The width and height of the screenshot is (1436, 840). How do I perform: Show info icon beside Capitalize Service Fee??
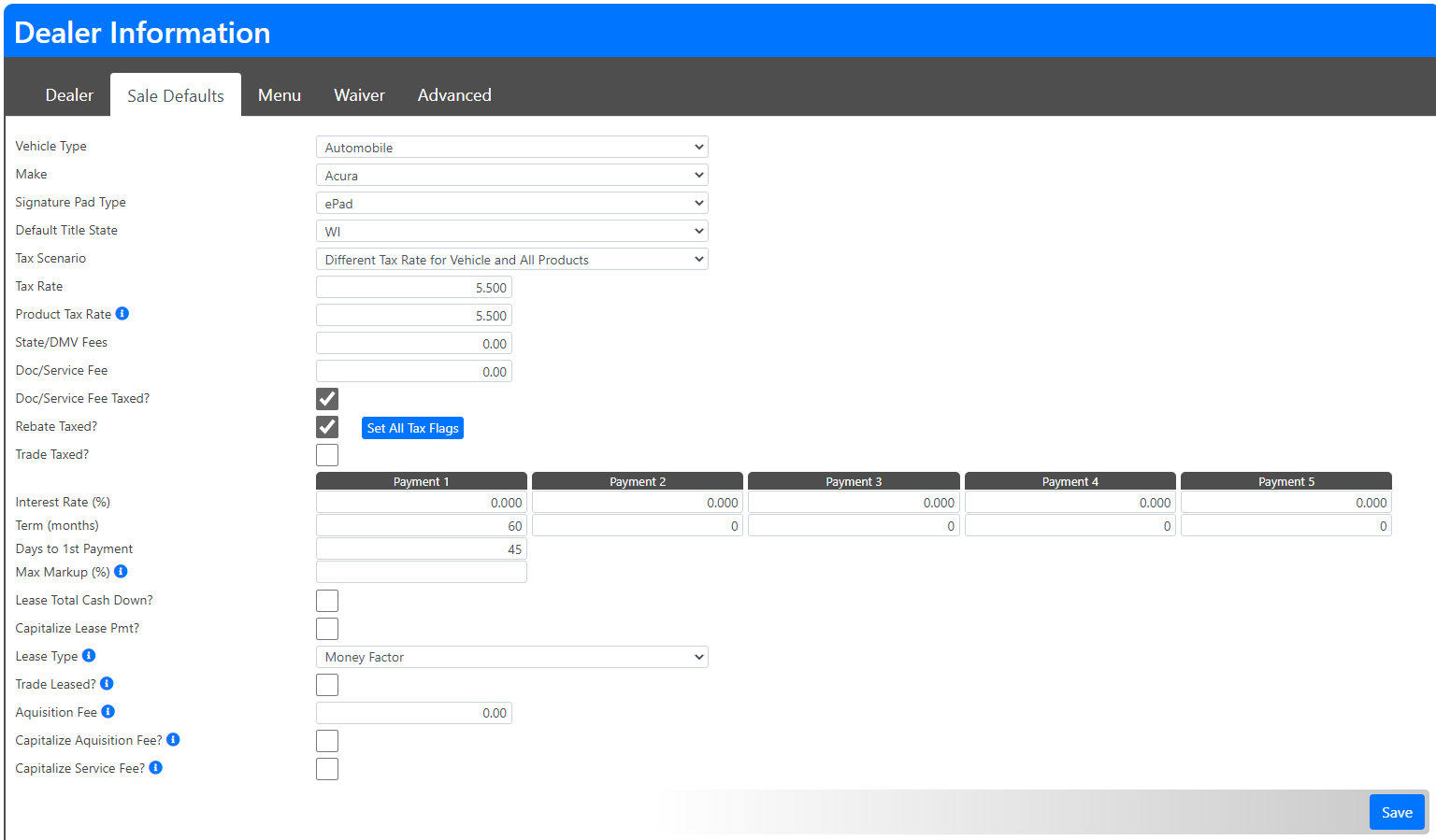pyautogui.click(x=156, y=768)
